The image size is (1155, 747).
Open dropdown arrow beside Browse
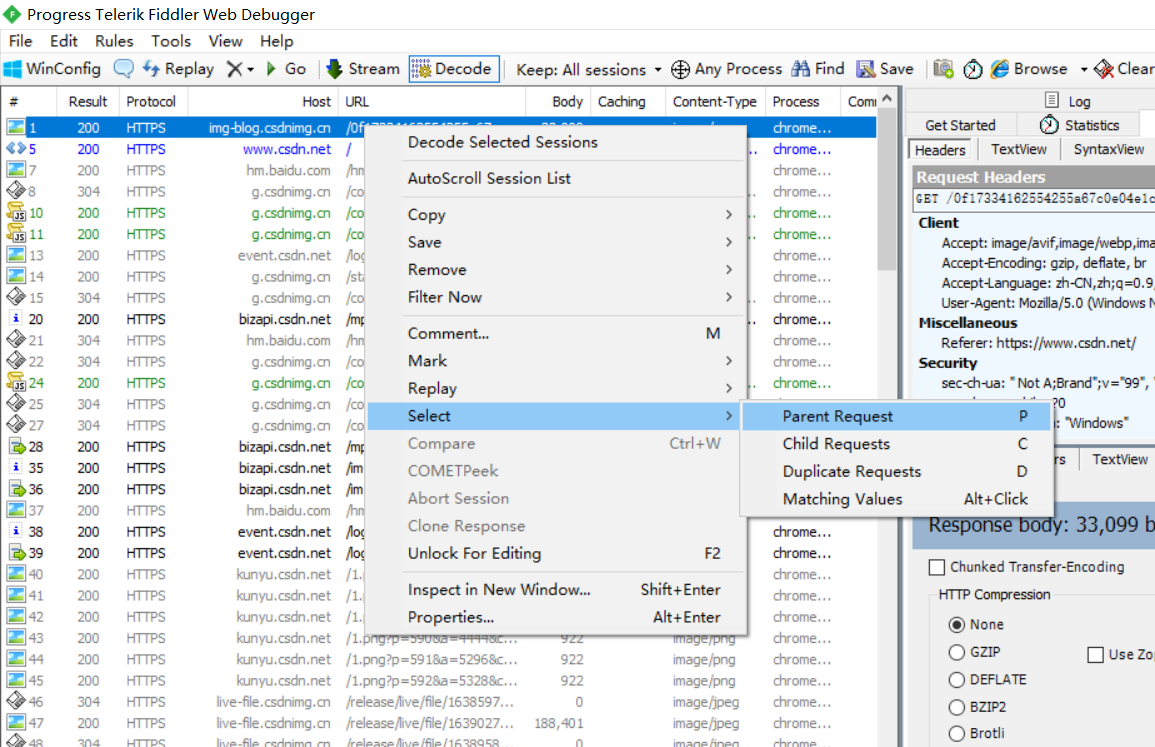coord(1084,70)
